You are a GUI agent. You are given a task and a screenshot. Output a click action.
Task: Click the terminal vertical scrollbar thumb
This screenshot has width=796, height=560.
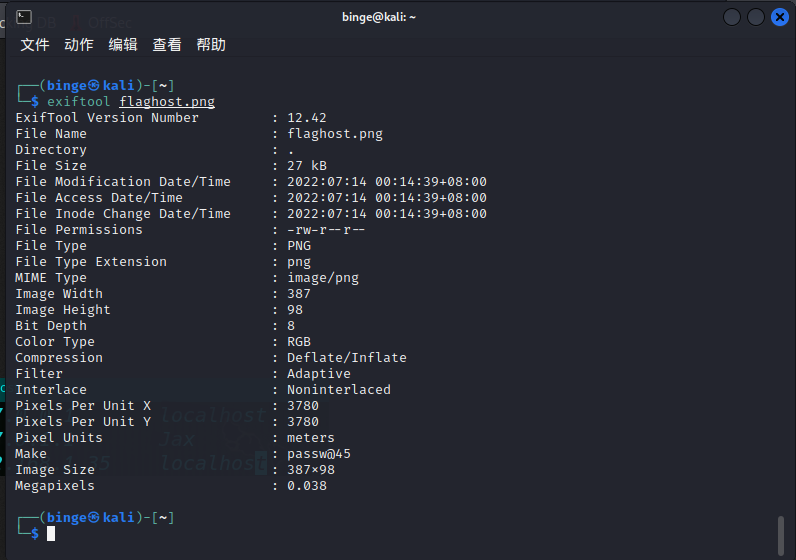coord(781,536)
